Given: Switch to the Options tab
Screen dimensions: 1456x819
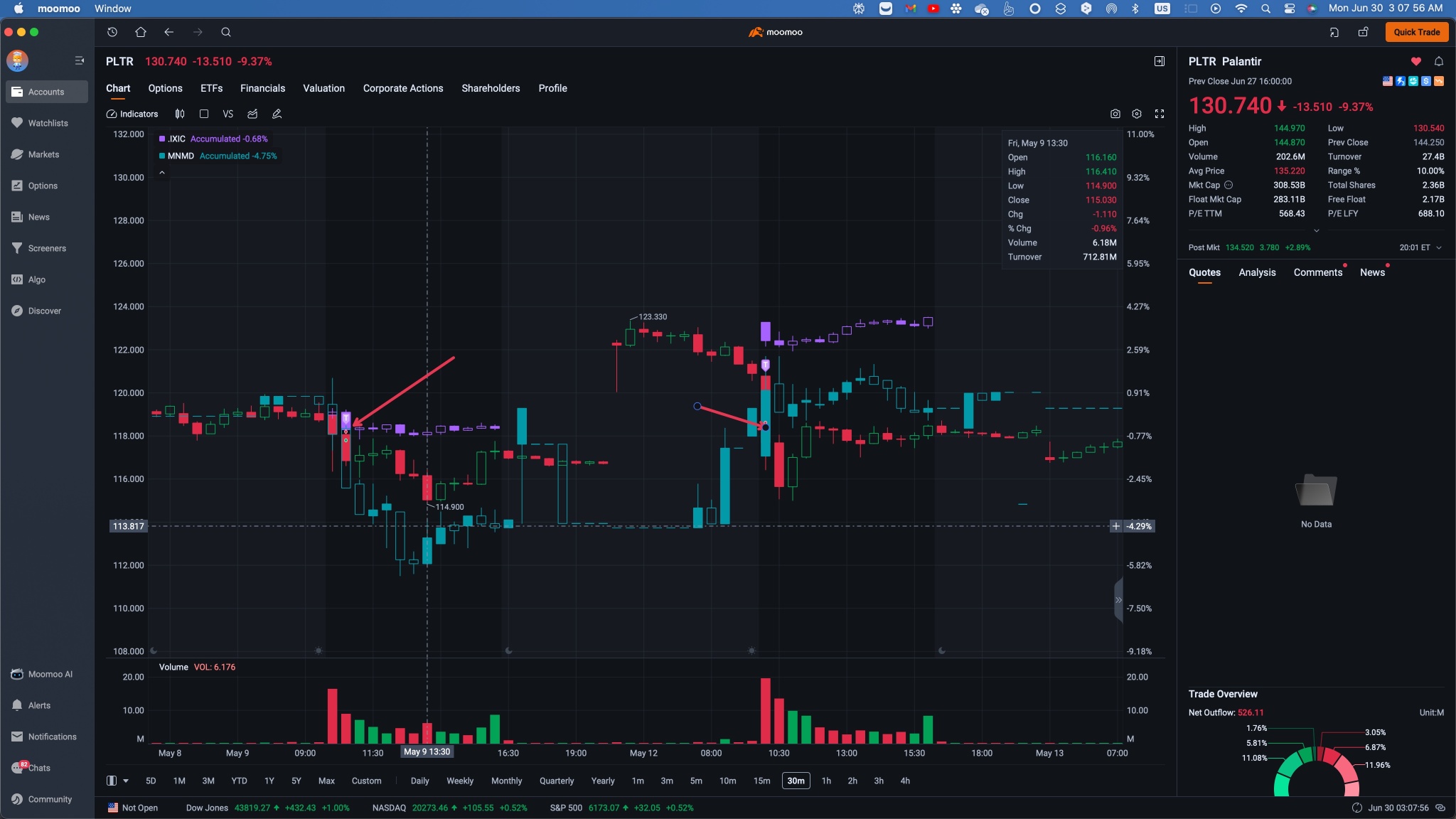Looking at the screenshot, I should [x=166, y=88].
